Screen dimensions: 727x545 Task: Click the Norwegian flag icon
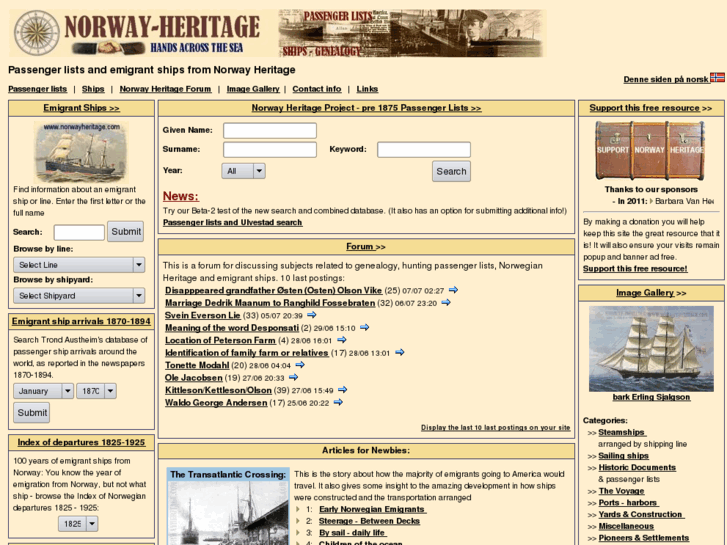pos(717,77)
